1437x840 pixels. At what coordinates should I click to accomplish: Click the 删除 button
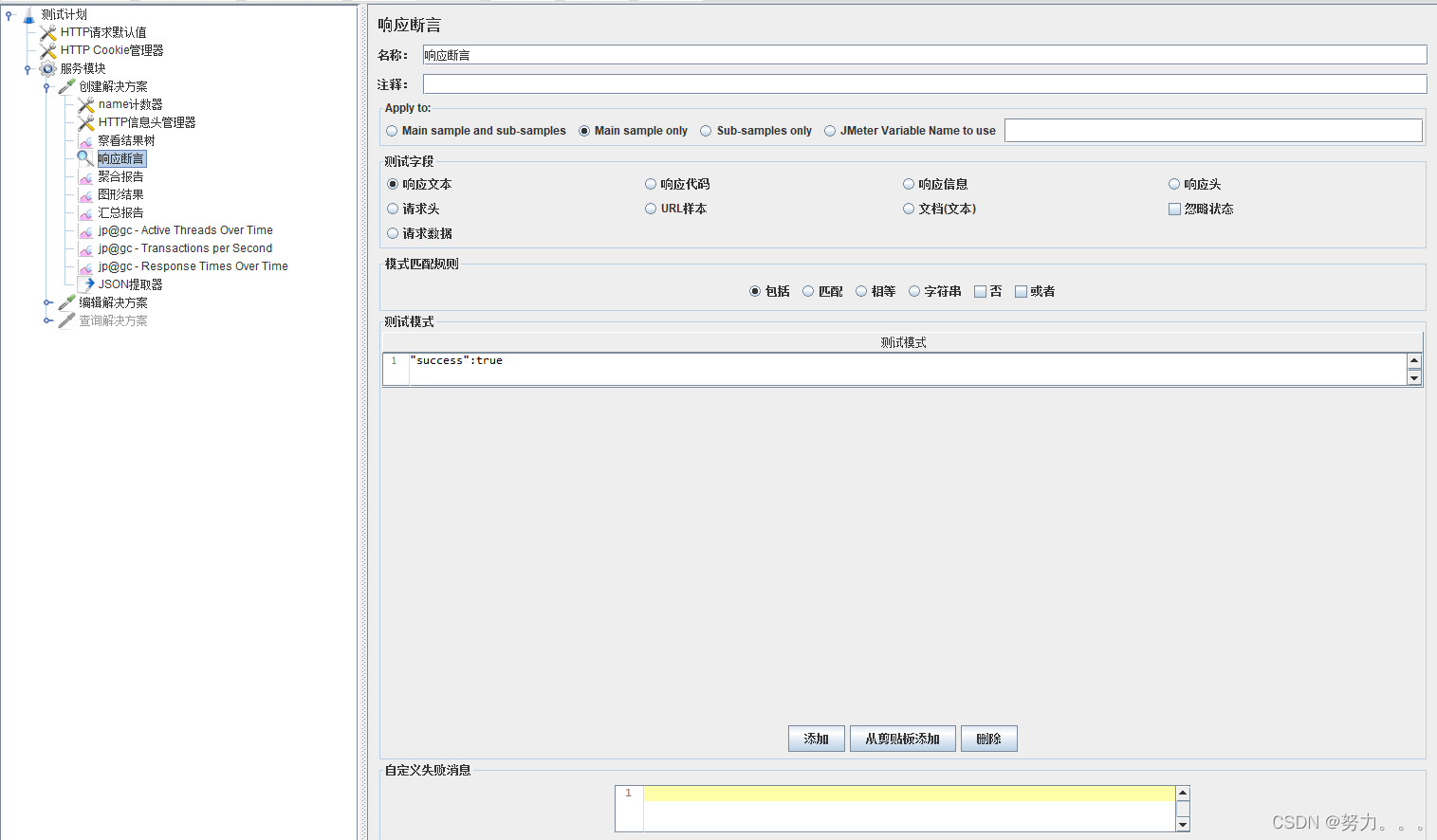click(988, 739)
